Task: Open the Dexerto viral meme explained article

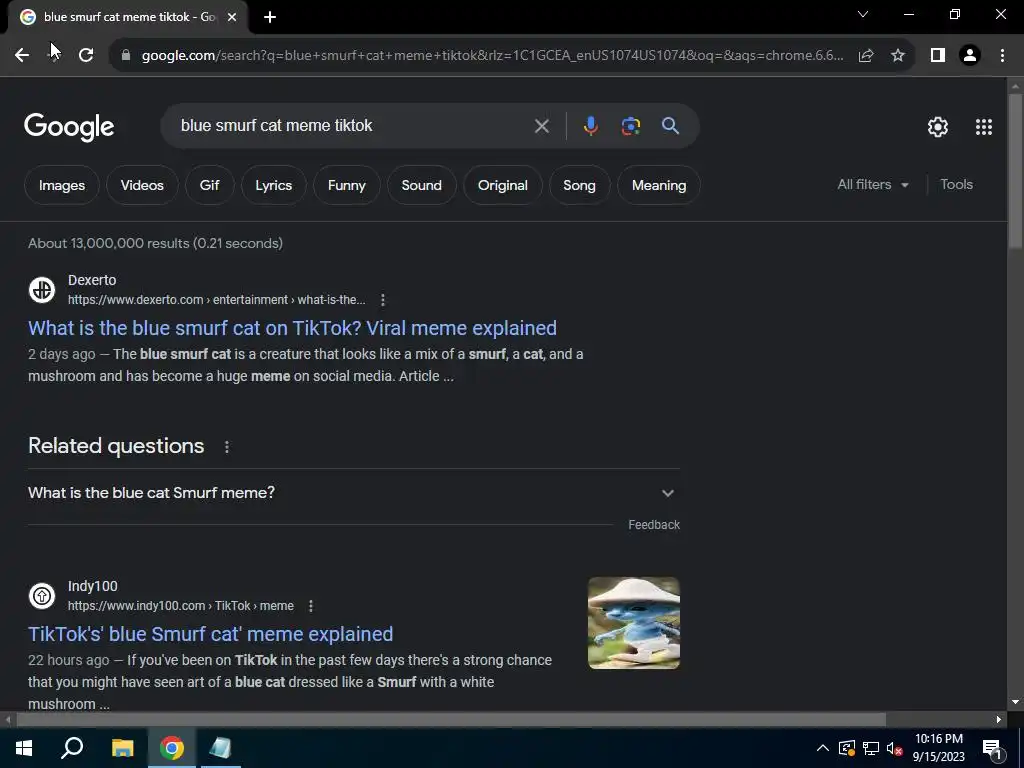Action: (292, 328)
